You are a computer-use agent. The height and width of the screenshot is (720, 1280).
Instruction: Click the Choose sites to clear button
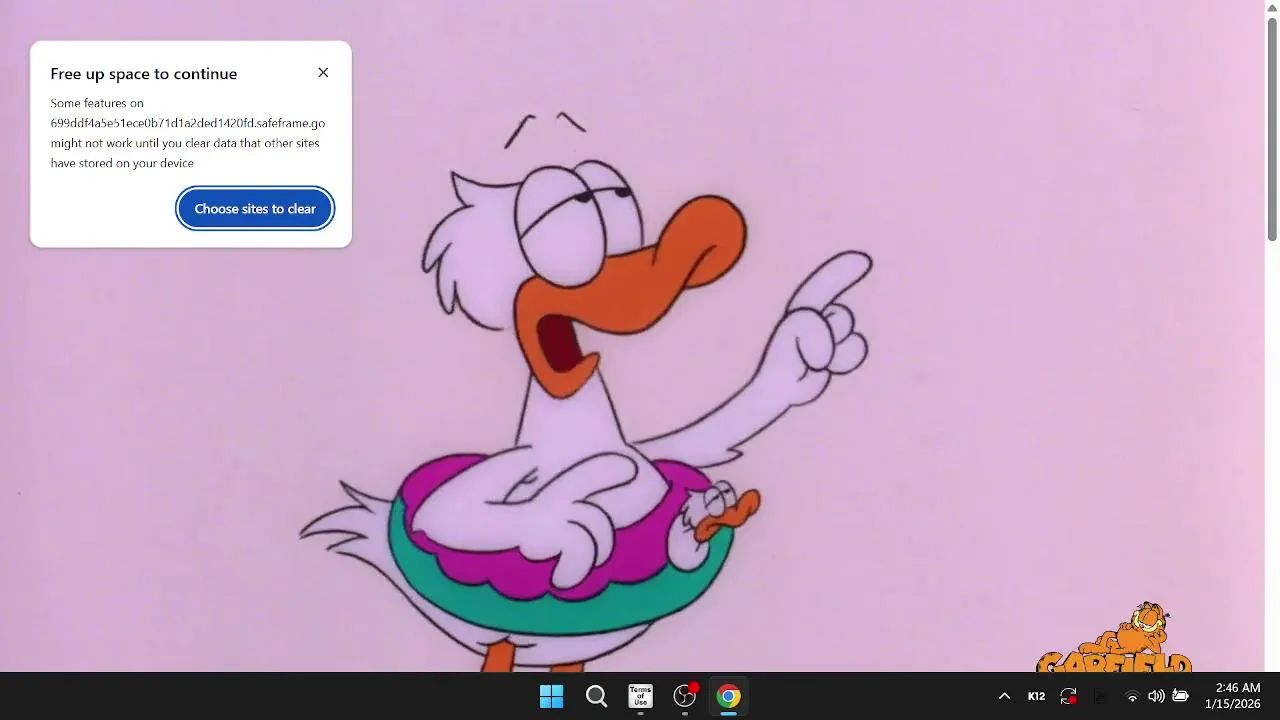(x=255, y=209)
